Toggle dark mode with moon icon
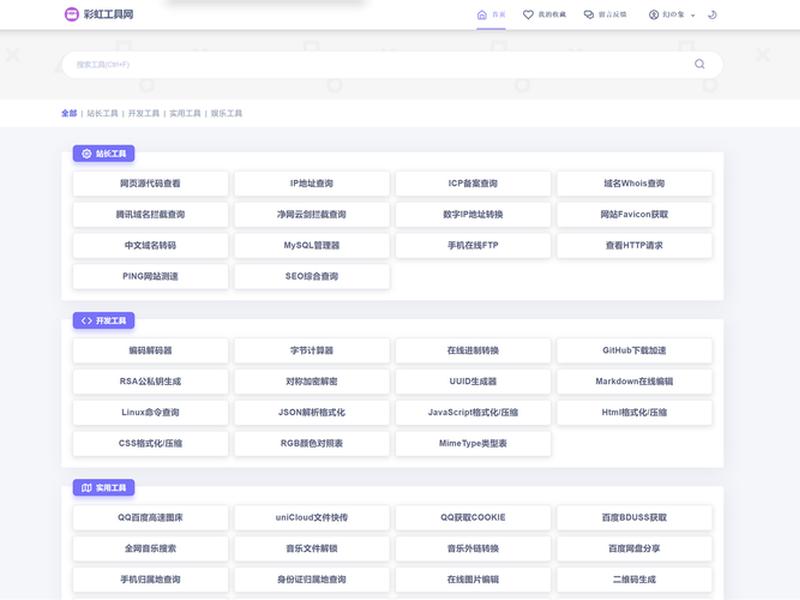Viewport: 800px width, 600px height. [x=712, y=15]
